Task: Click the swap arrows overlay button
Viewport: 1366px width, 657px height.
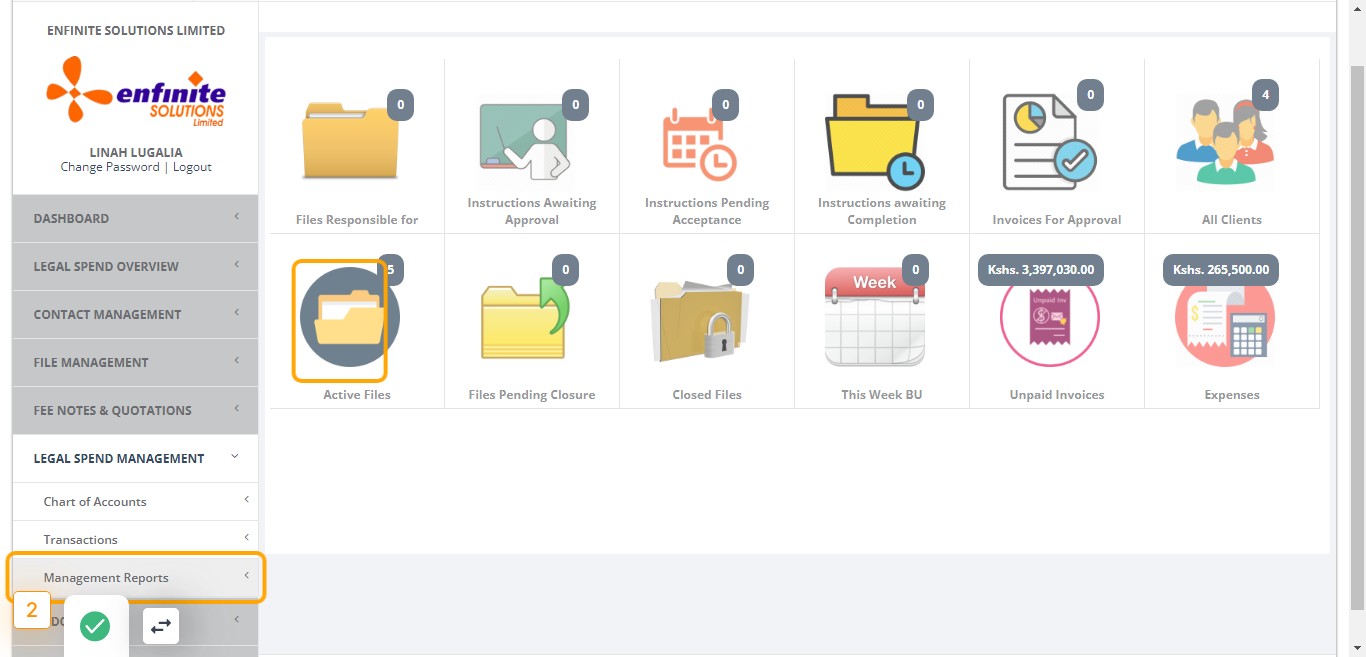Action: [161, 626]
